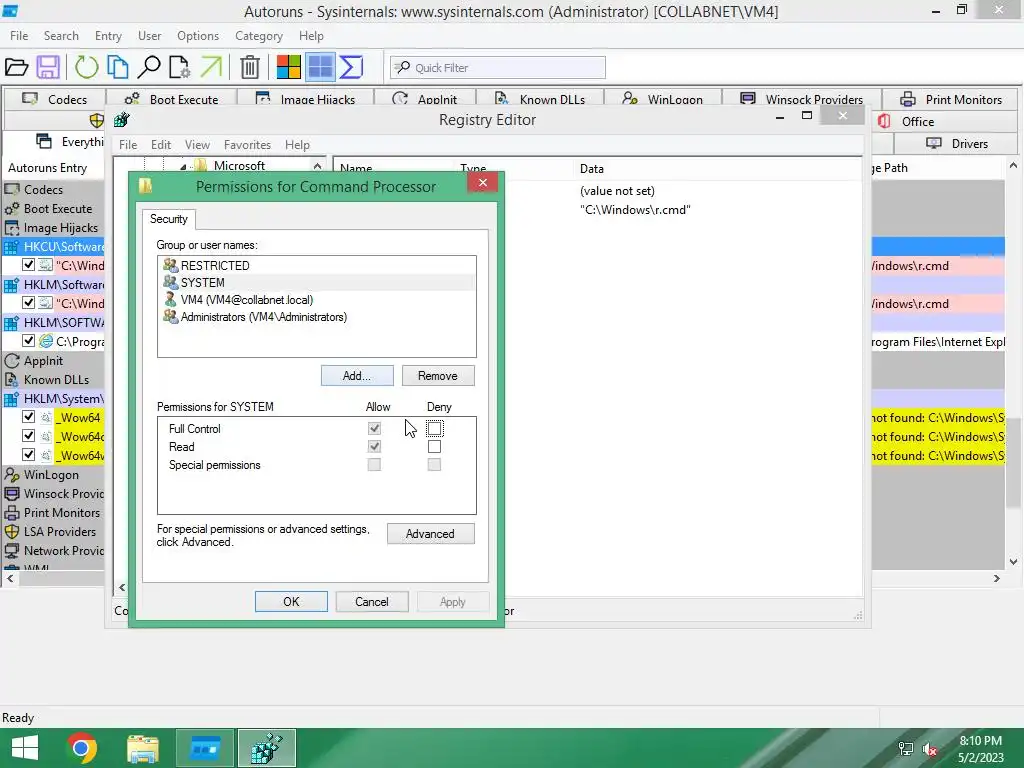Click the Open file icon in Autoruns toolbar
Screen dimensions: 1024x768
pyautogui.click(x=16, y=67)
